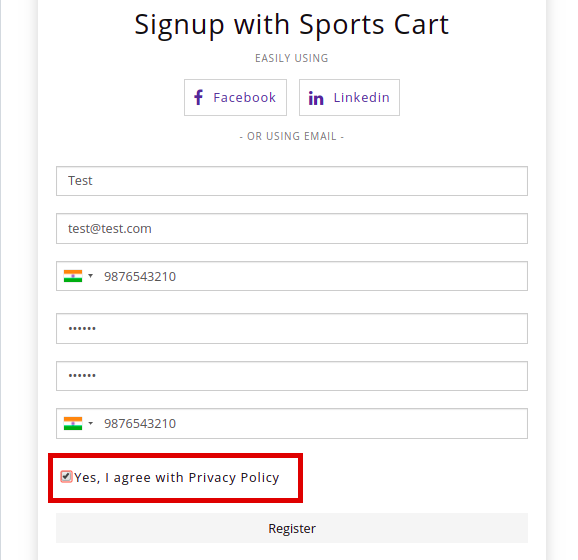
Task: Focus the name field containing "Test"
Action: pos(292,181)
